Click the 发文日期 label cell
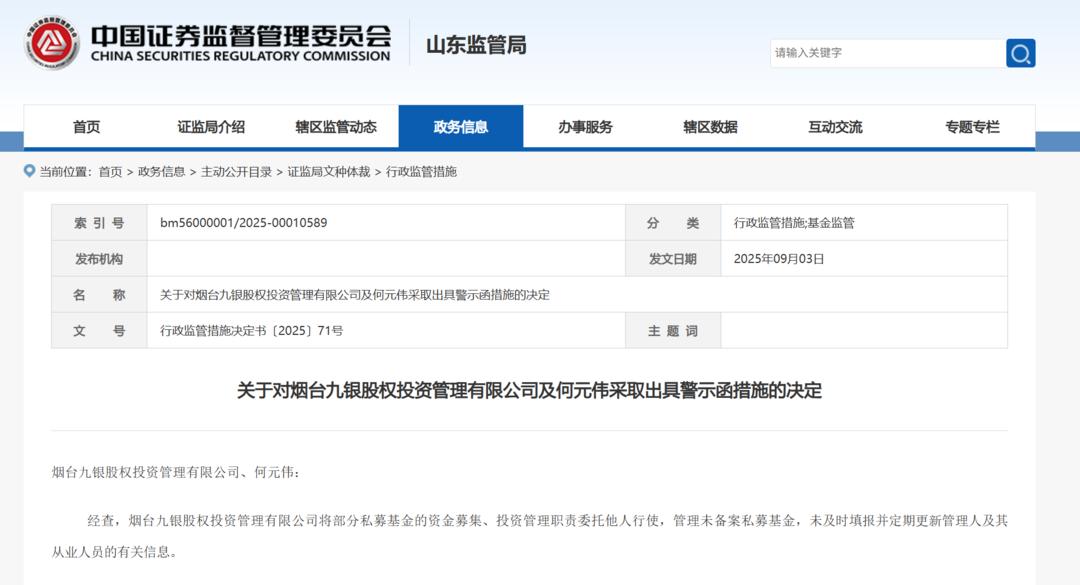1080x585 pixels. click(673, 259)
